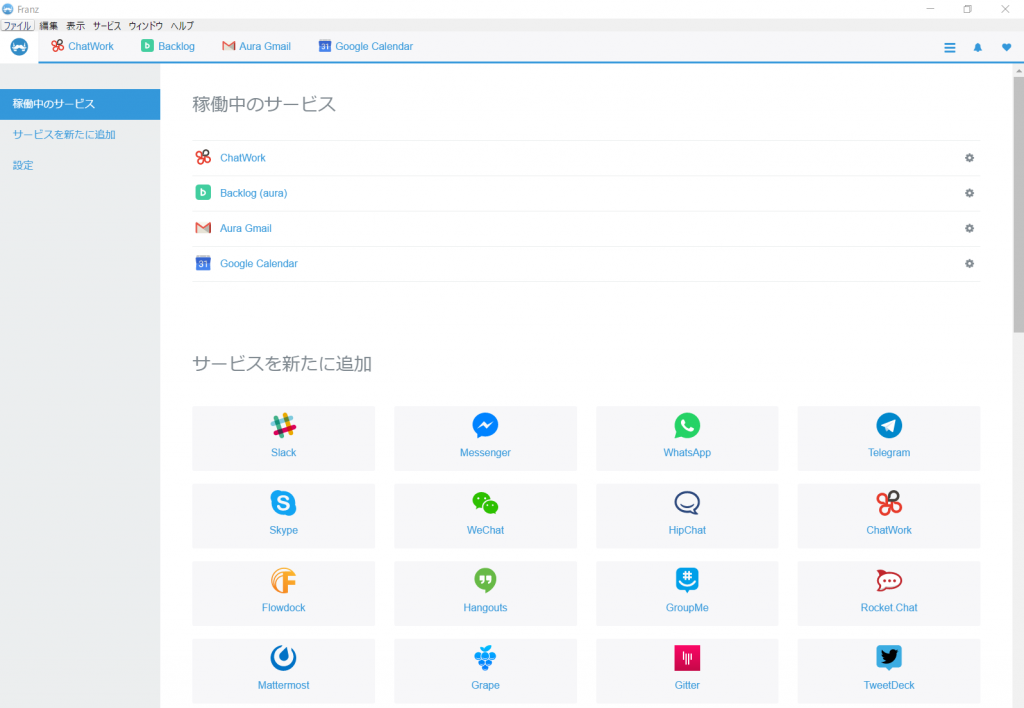Open the Backlog (aura) service entry
This screenshot has height=708, width=1024.
(x=253, y=193)
